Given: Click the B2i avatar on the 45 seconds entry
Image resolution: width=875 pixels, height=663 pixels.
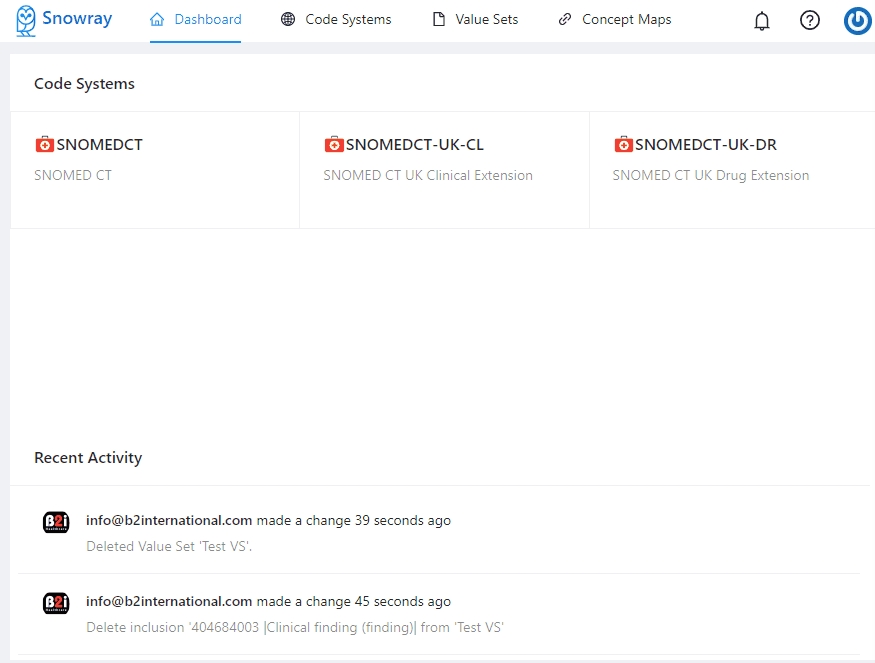Looking at the screenshot, I should pos(56,603).
